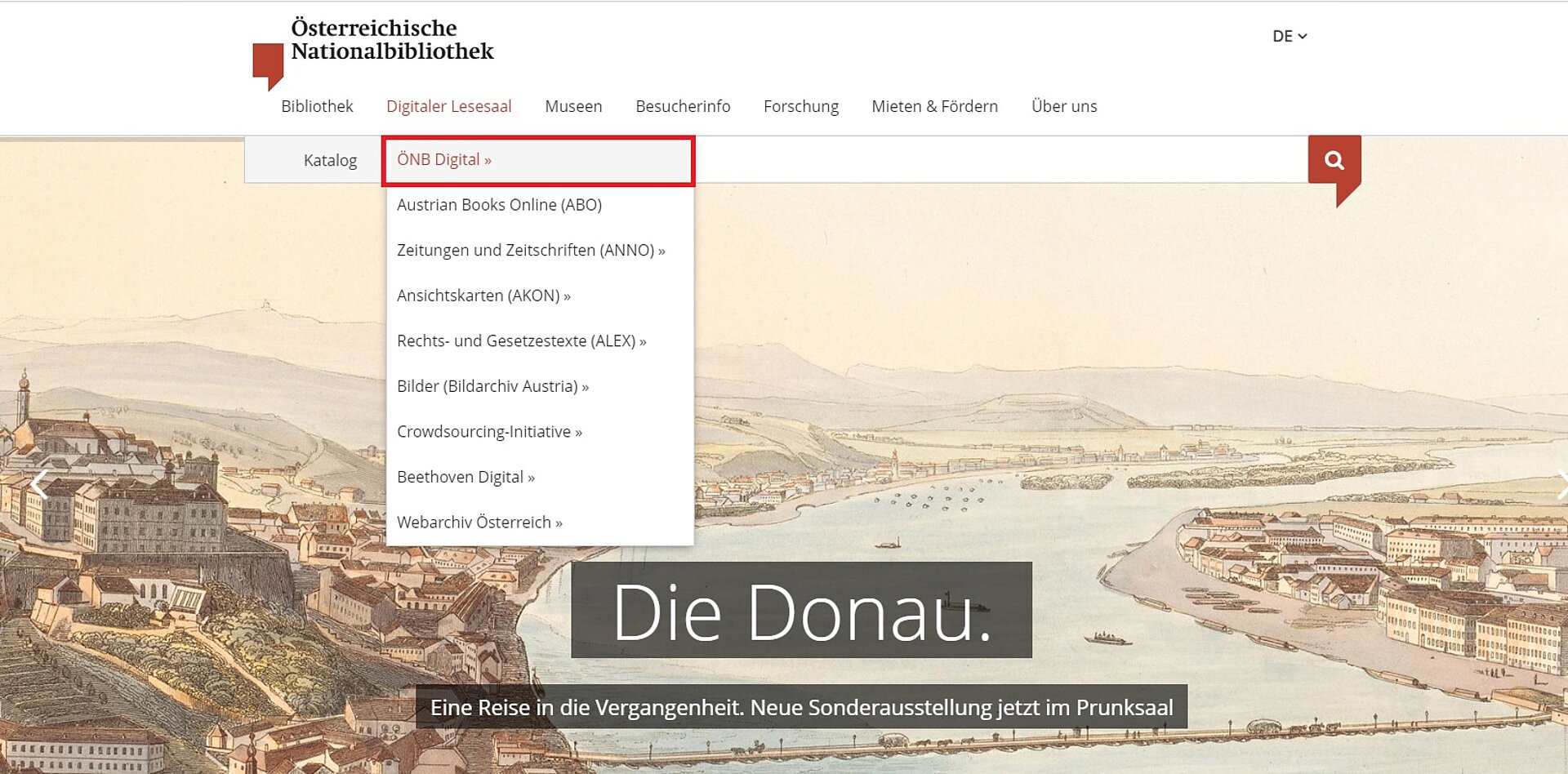Open the Mieten & Fördern menu
Viewport: 1568px width, 774px height.
tap(934, 106)
